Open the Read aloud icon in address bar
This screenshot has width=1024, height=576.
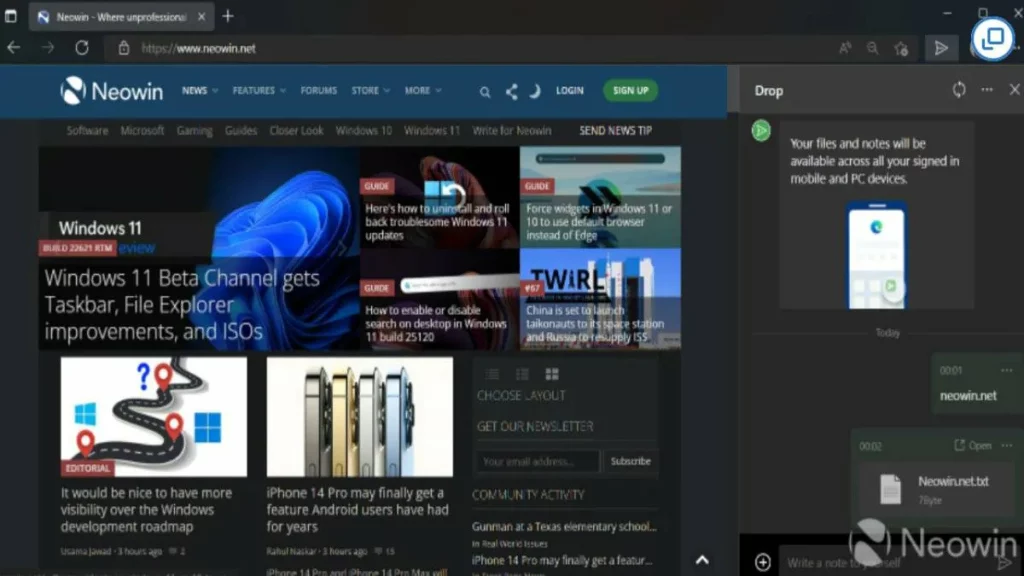[x=845, y=48]
